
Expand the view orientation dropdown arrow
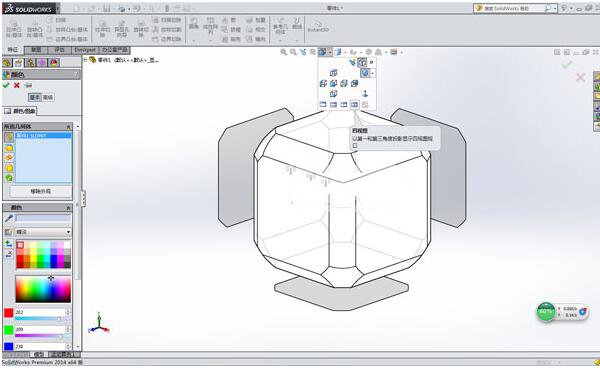(330, 52)
